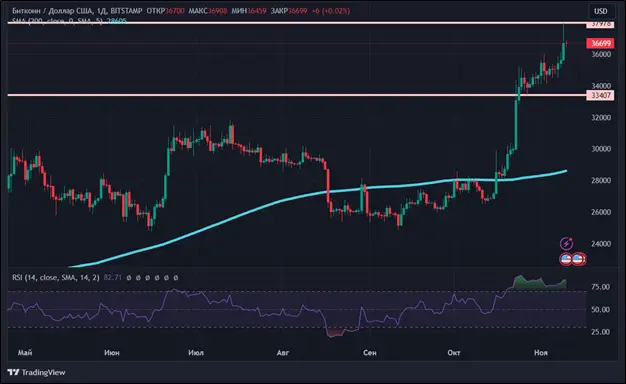
Task: Click the RSI 25.00 axis label
Action: coord(601,332)
